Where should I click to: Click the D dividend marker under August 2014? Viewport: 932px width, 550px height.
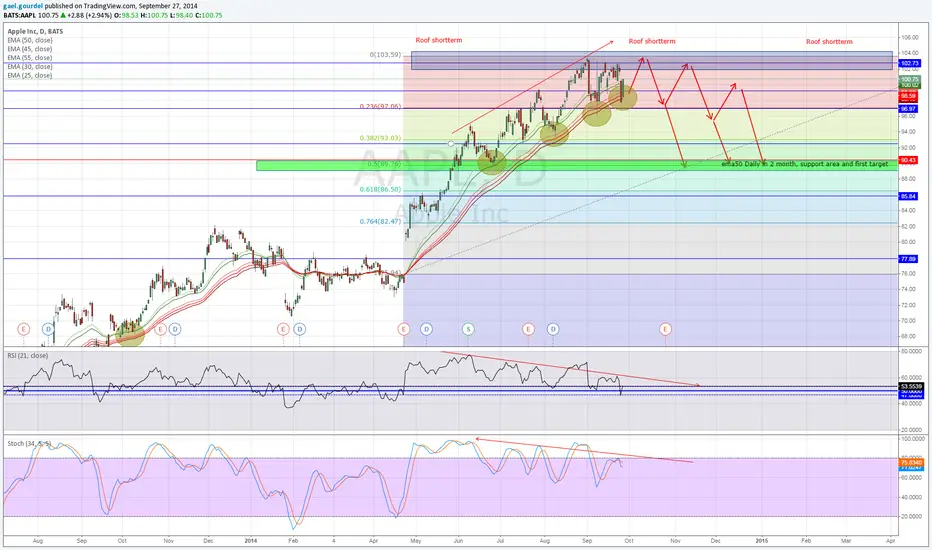coord(553,329)
